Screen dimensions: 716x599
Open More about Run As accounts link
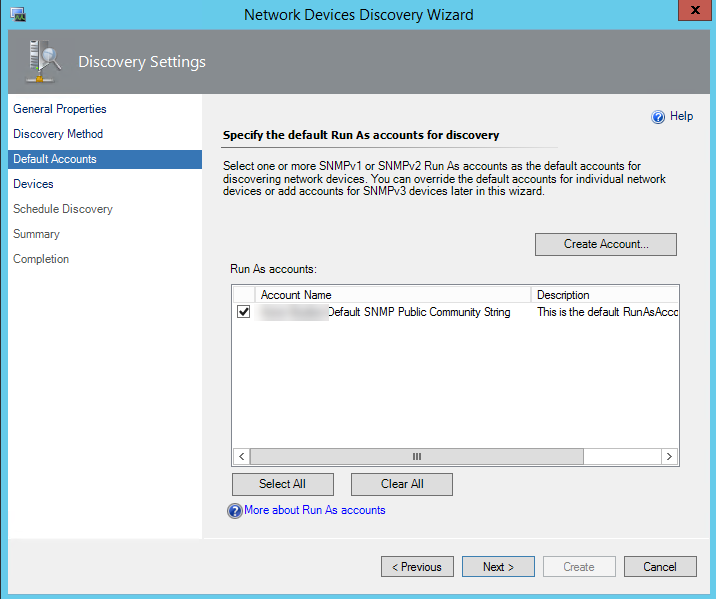click(x=314, y=510)
